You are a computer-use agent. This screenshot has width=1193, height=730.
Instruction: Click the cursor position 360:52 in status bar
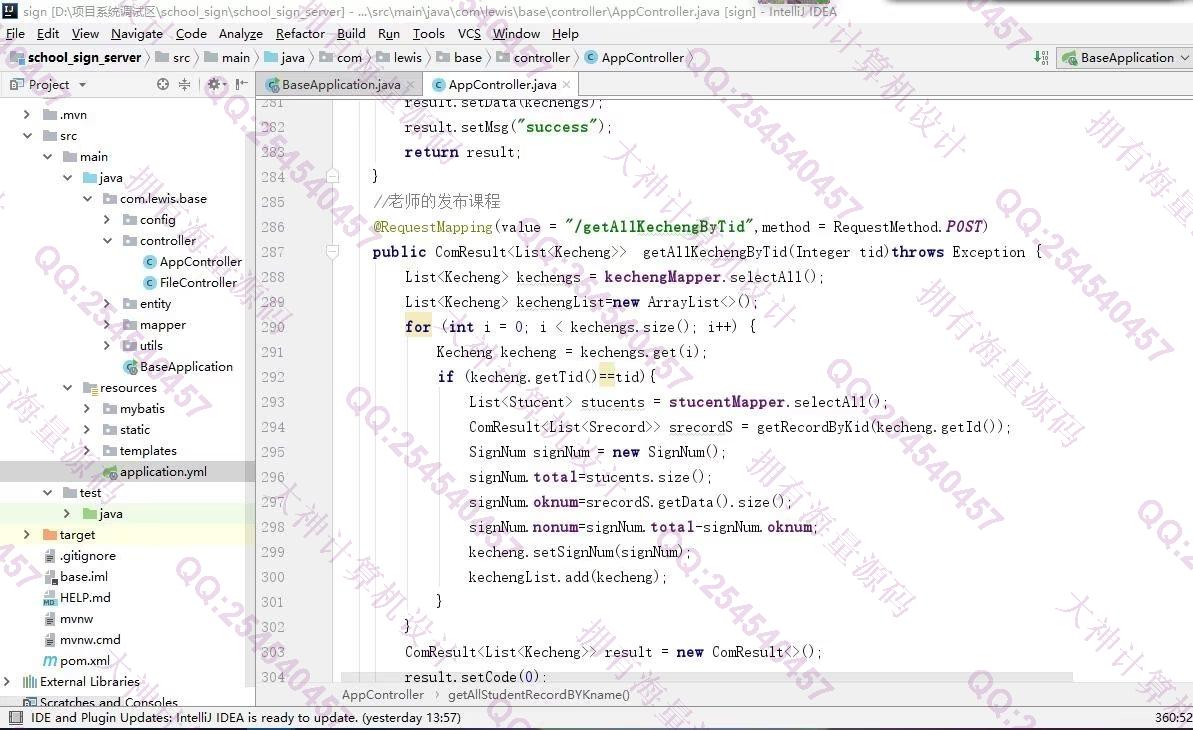(x=1173, y=717)
